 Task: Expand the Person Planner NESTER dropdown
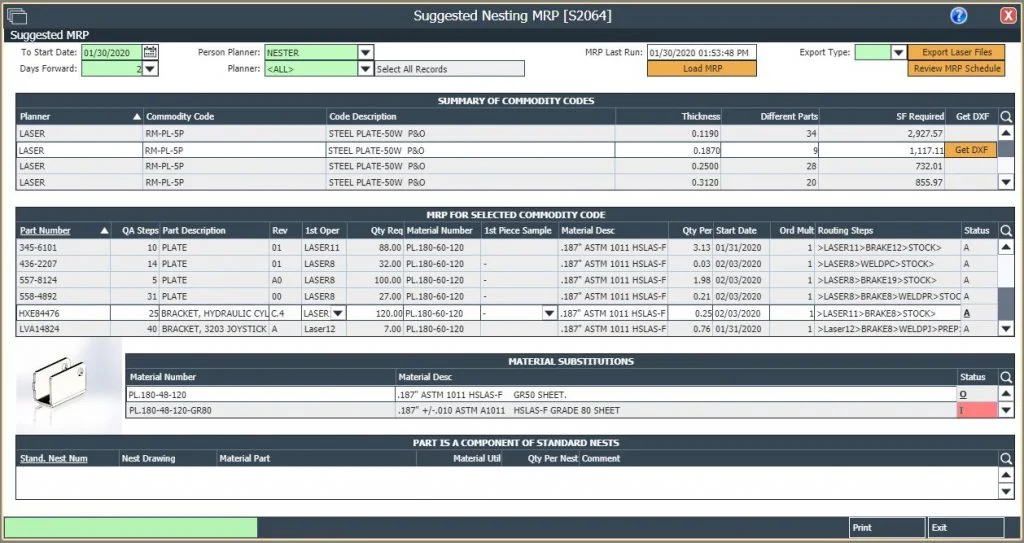point(366,52)
